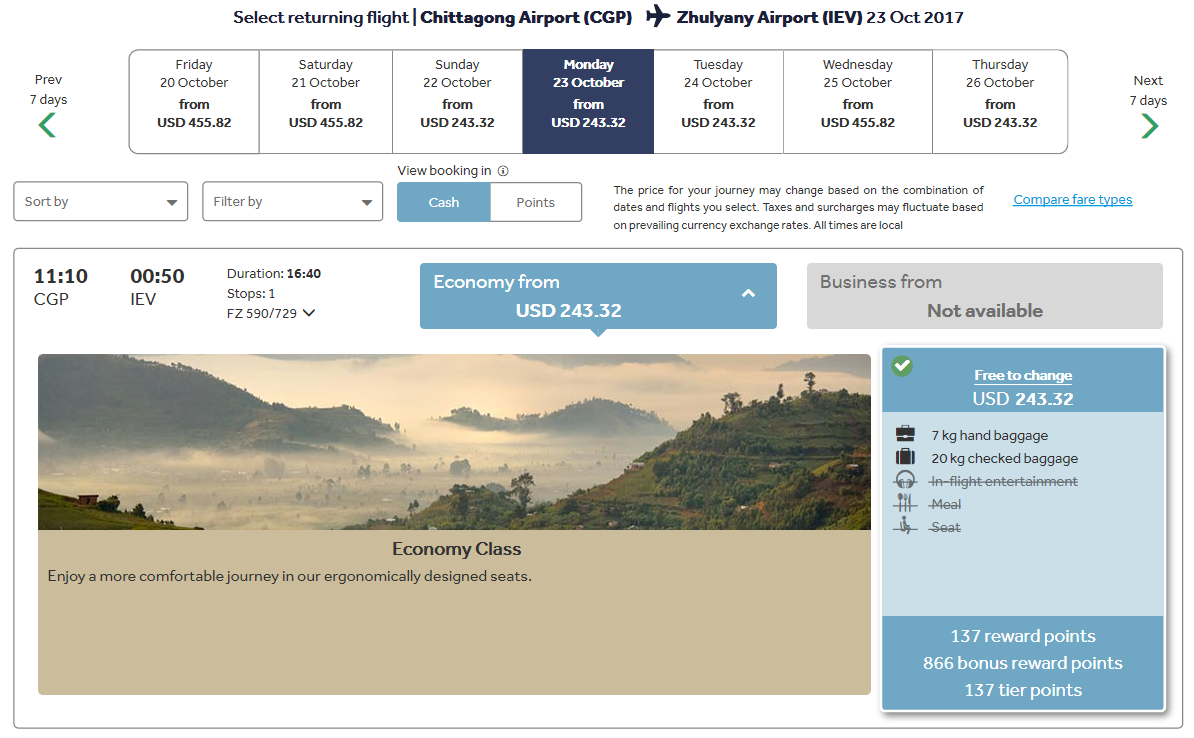Click the 7 kg hand baggage text
Viewport: 1194px width, 738px height.
989,436
